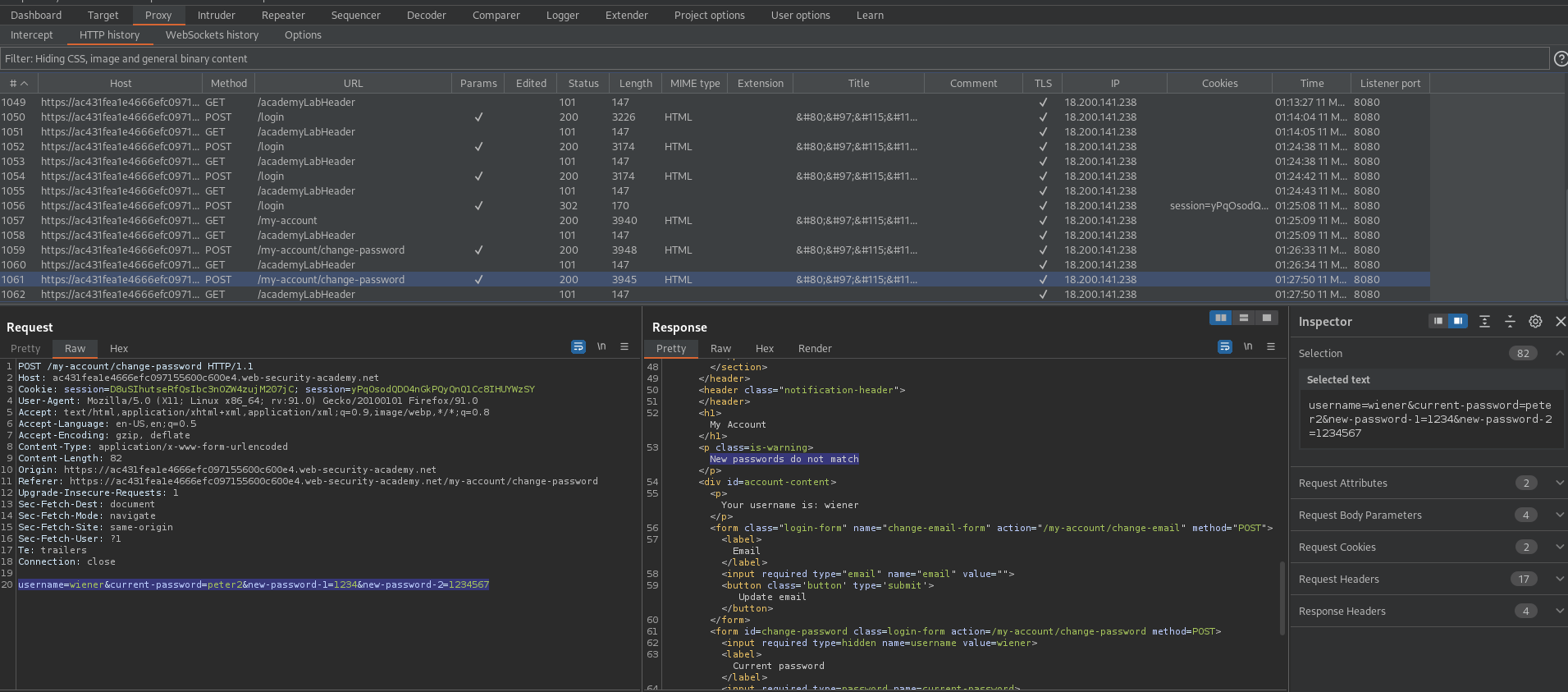
Task: Sort history by Status column
Action: point(583,83)
